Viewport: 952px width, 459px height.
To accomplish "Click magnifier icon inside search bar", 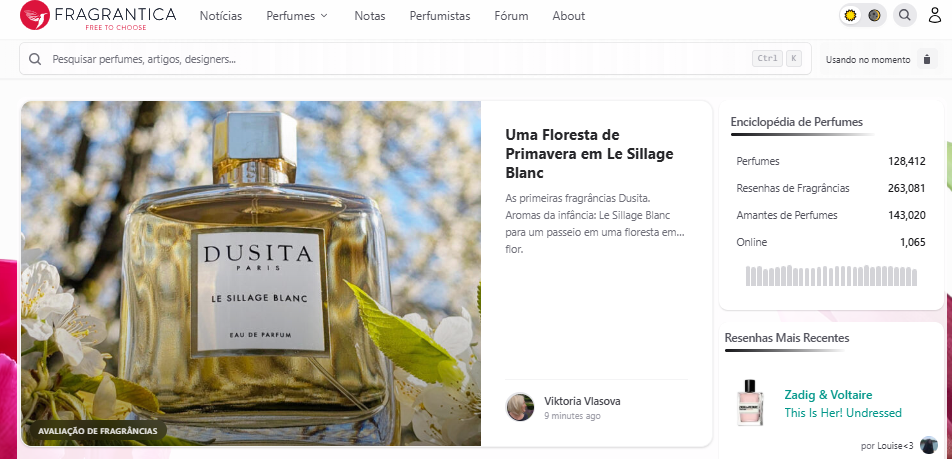I will point(35,59).
